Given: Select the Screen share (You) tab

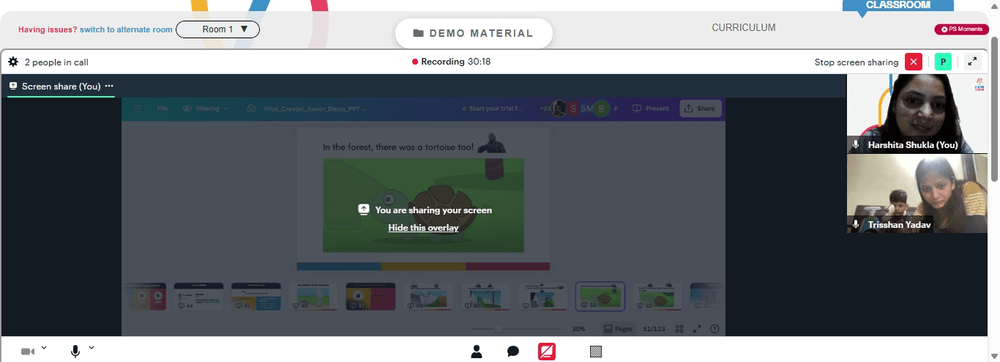Looking at the screenshot, I should 61,86.
